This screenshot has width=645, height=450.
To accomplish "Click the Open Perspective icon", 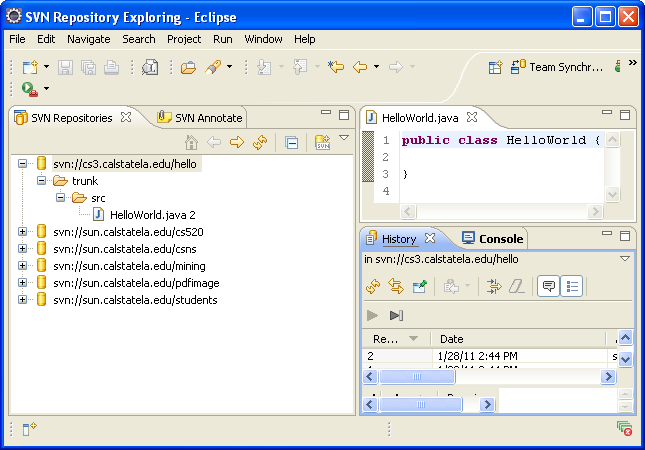I will click(x=496, y=67).
